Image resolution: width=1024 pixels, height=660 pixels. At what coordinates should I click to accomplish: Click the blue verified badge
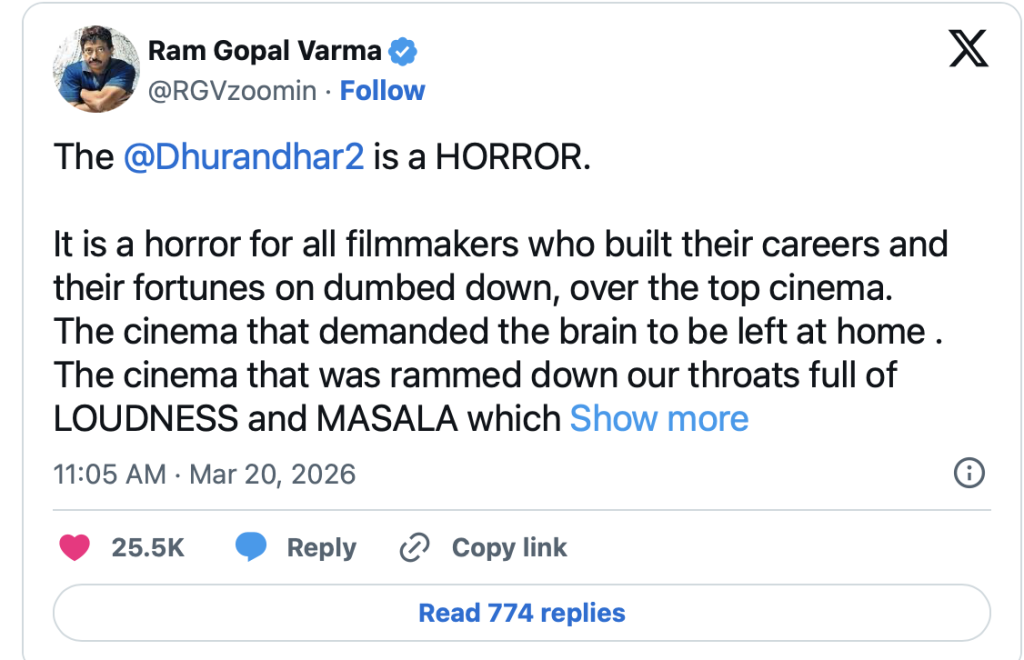[x=403, y=51]
